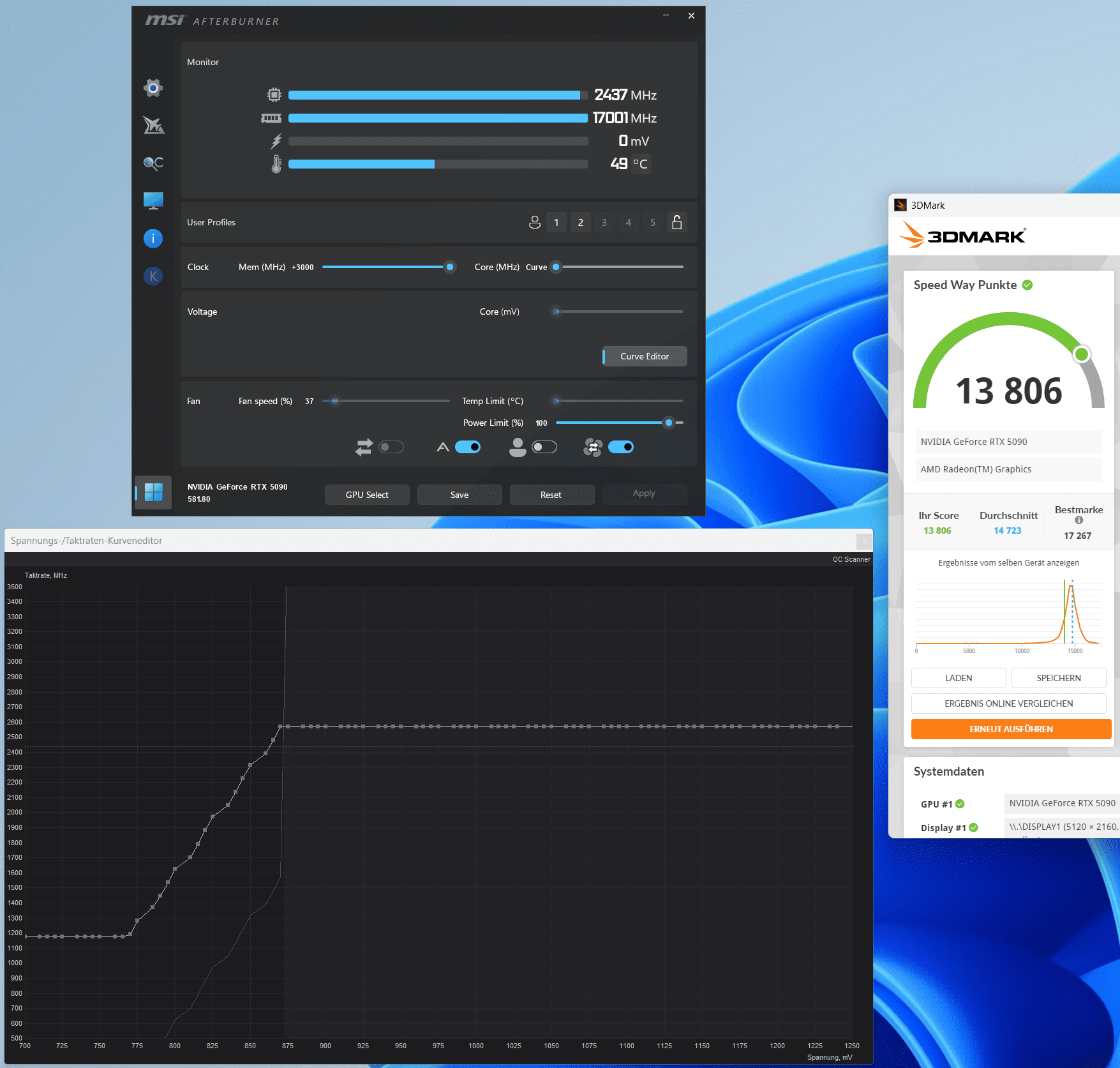Click the curve point at 1300 MHz above 775 mV
This screenshot has width=1120, height=1068.
(137, 921)
